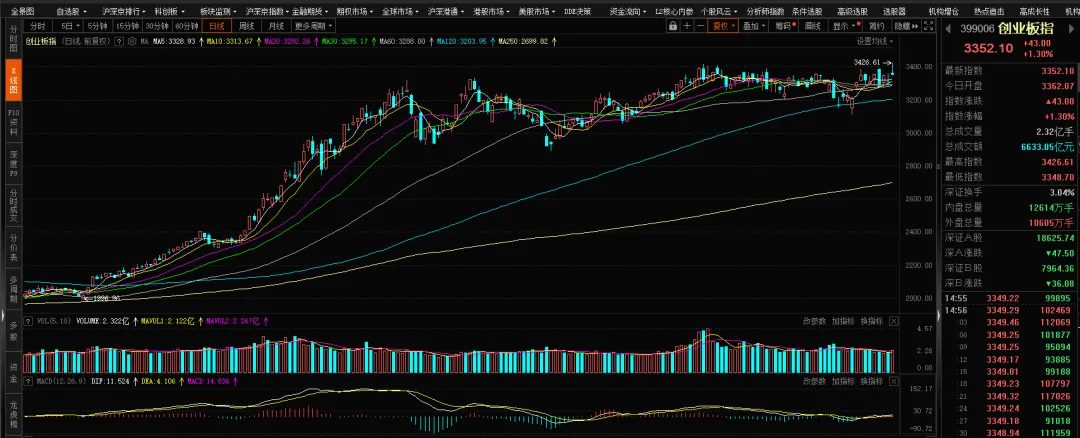Open F10资料 in left sidebar
Viewport: 1080px width, 438px height.
coord(12,121)
